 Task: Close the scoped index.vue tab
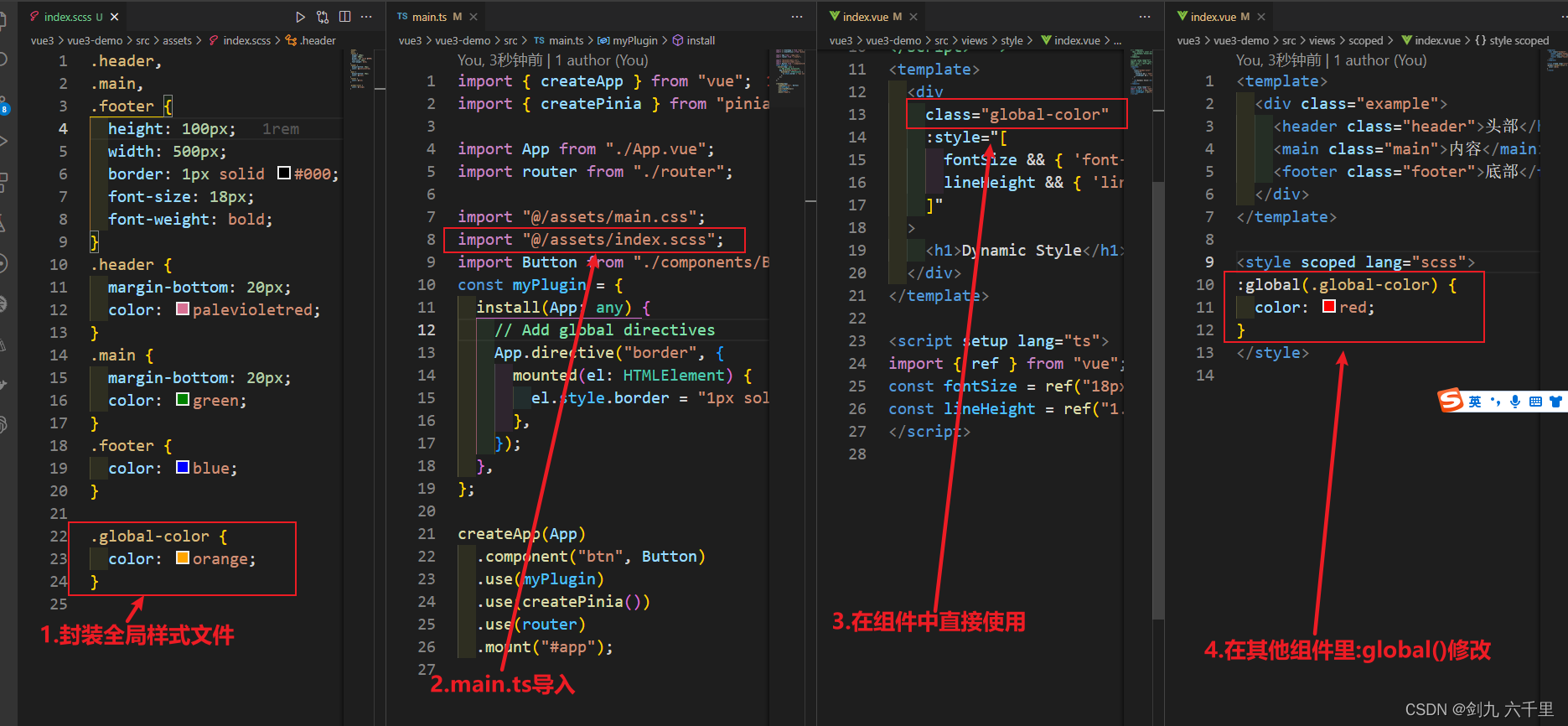1261,17
